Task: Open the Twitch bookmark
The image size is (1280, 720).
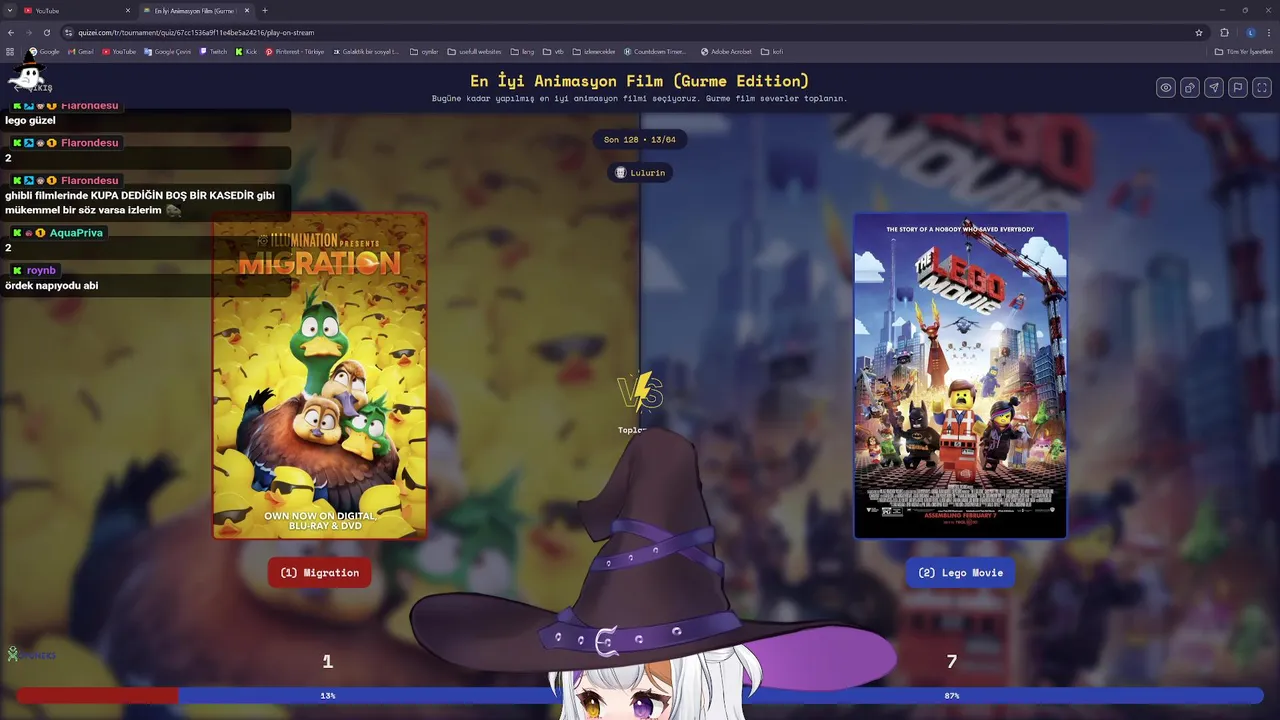Action: click(213, 51)
